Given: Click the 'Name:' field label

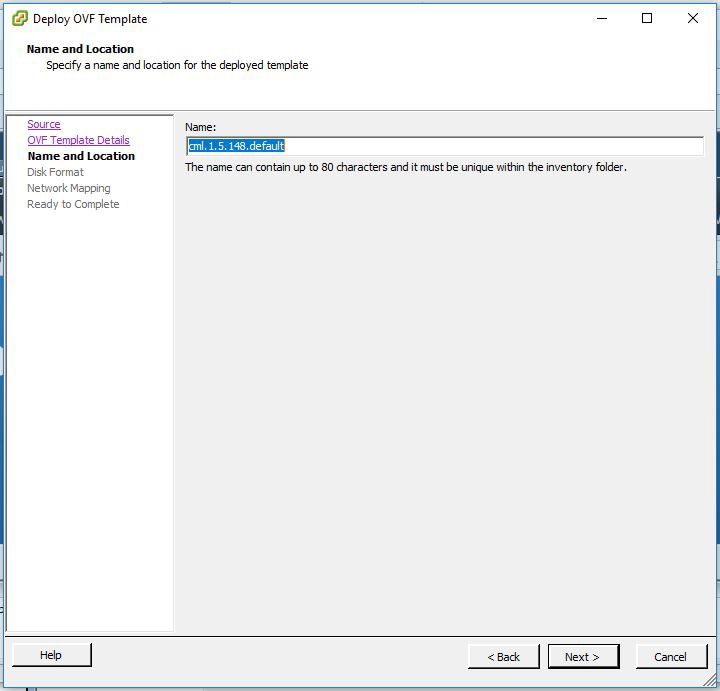Looking at the screenshot, I should click(x=201, y=127).
